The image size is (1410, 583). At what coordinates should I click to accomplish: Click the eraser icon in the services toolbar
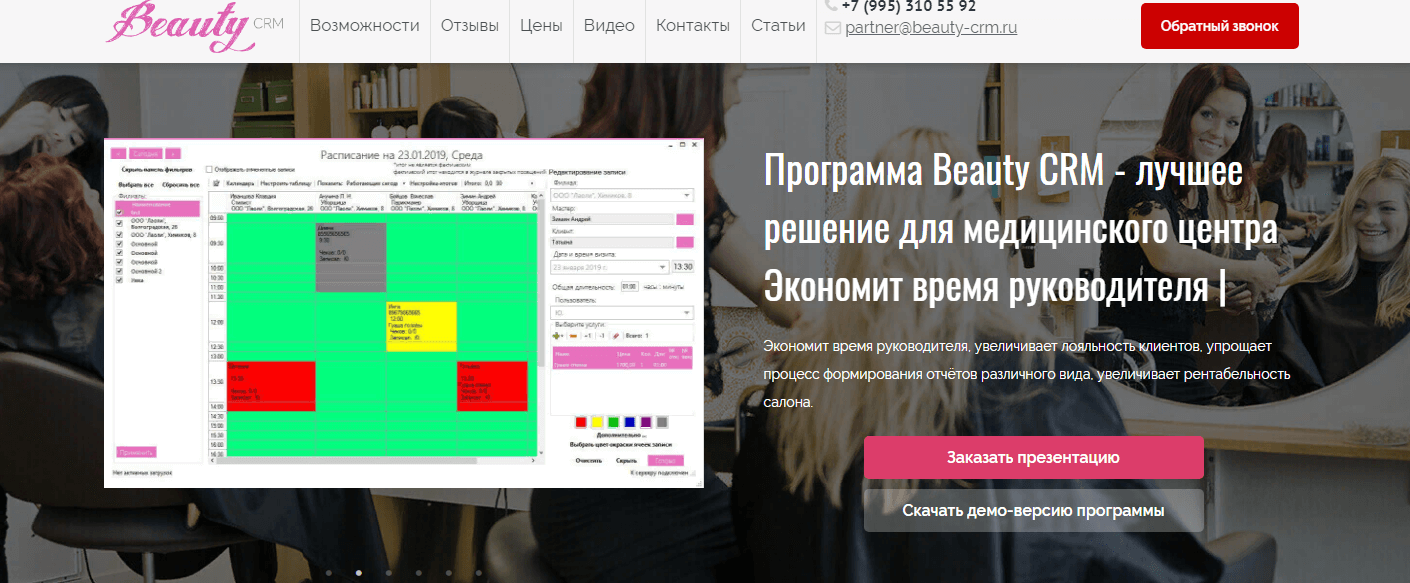tap(616, 336)
